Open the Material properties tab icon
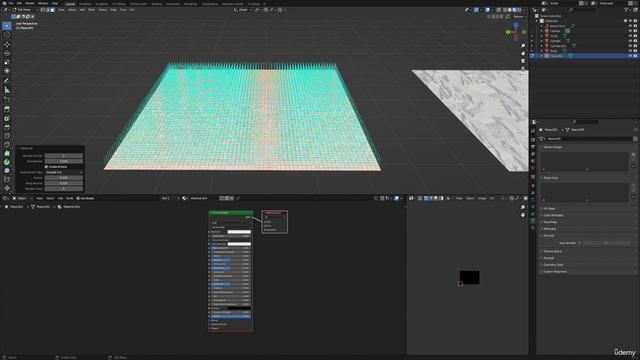The width and height of the screenshot is (640, 360). click(x=533, y=228)
